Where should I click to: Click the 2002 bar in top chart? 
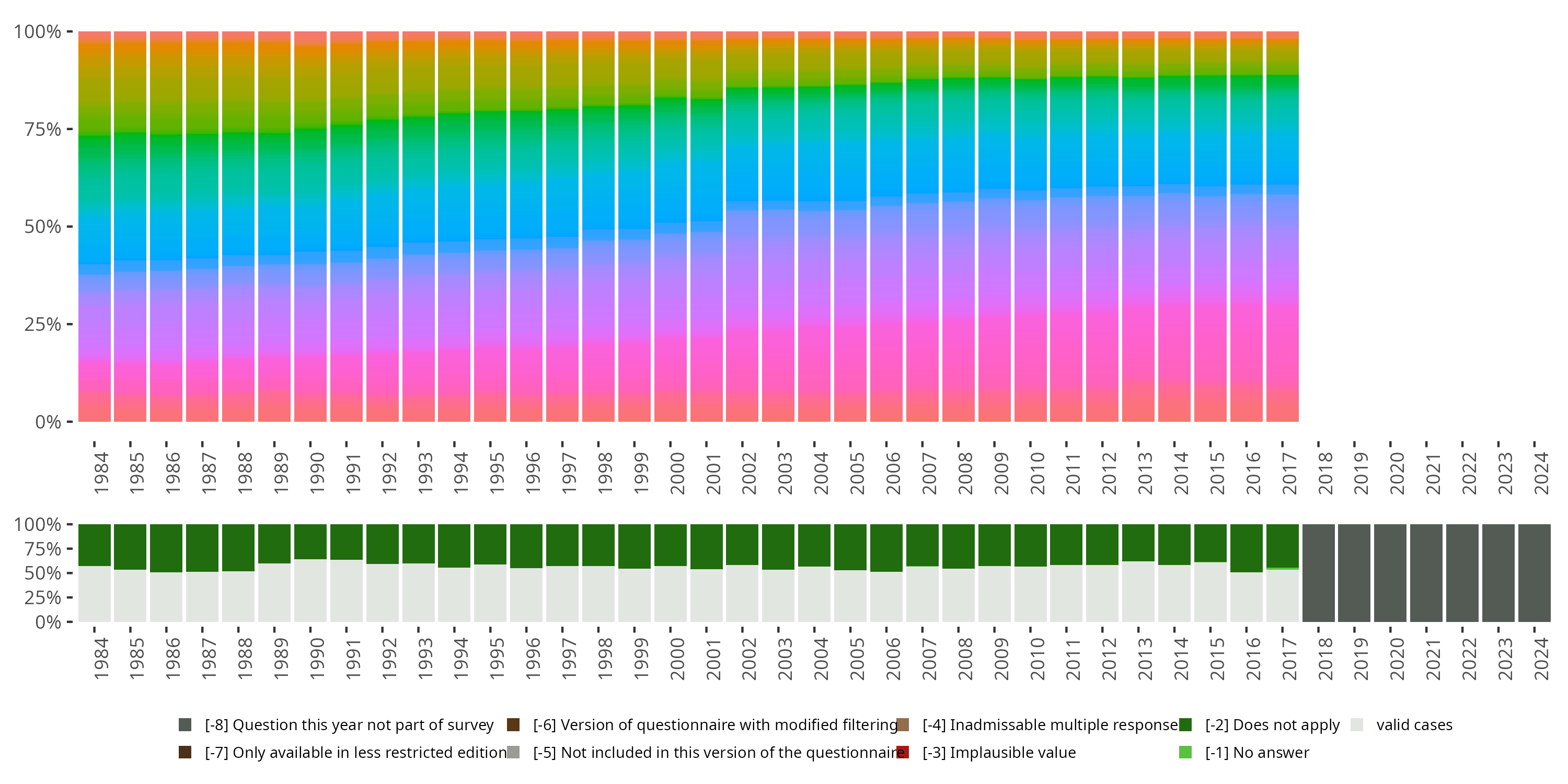742,226
